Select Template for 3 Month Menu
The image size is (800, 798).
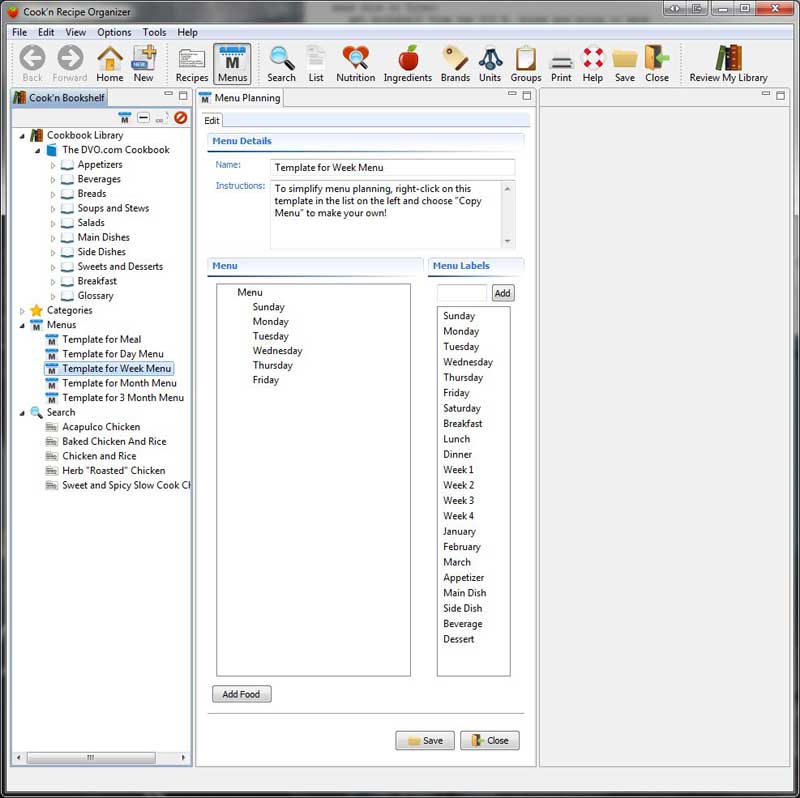[123, 398]
